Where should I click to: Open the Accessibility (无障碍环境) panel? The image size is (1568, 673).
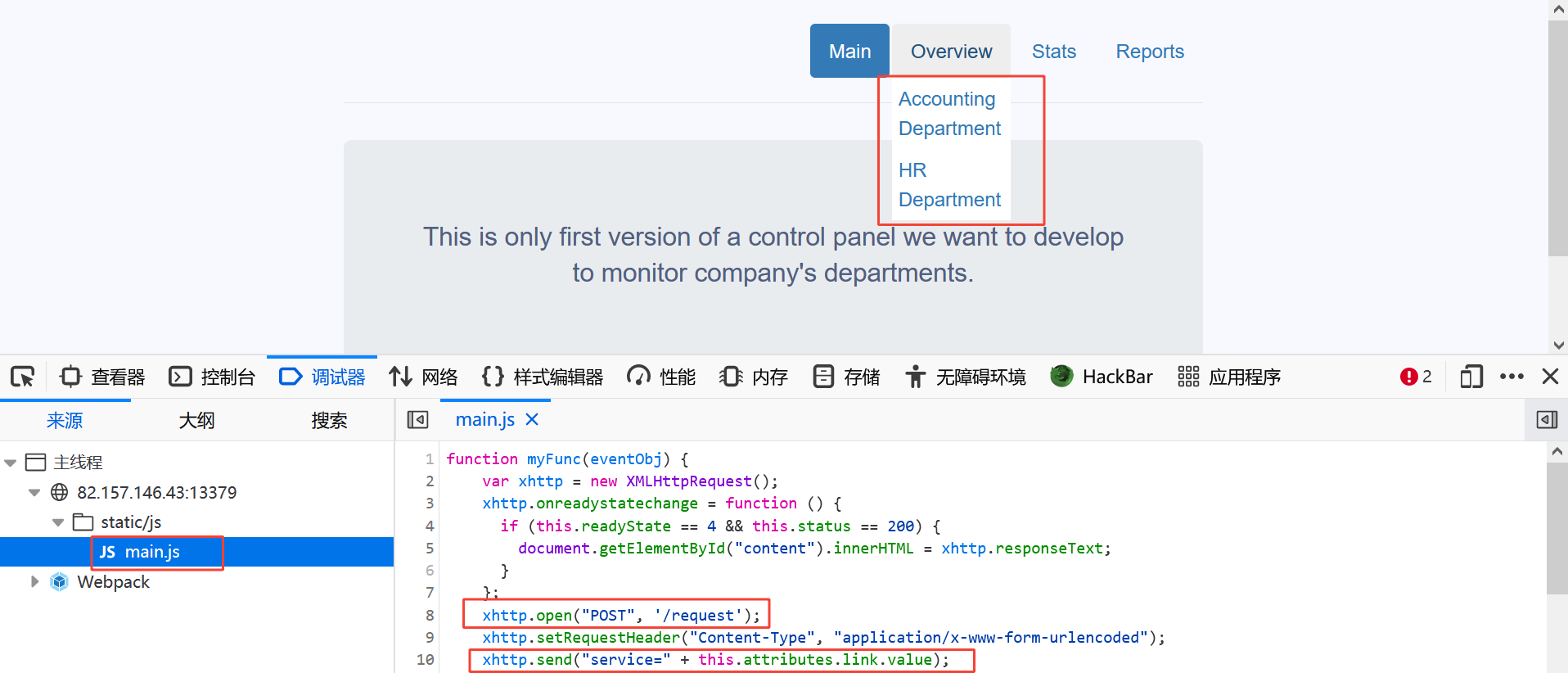coord(966,377)
